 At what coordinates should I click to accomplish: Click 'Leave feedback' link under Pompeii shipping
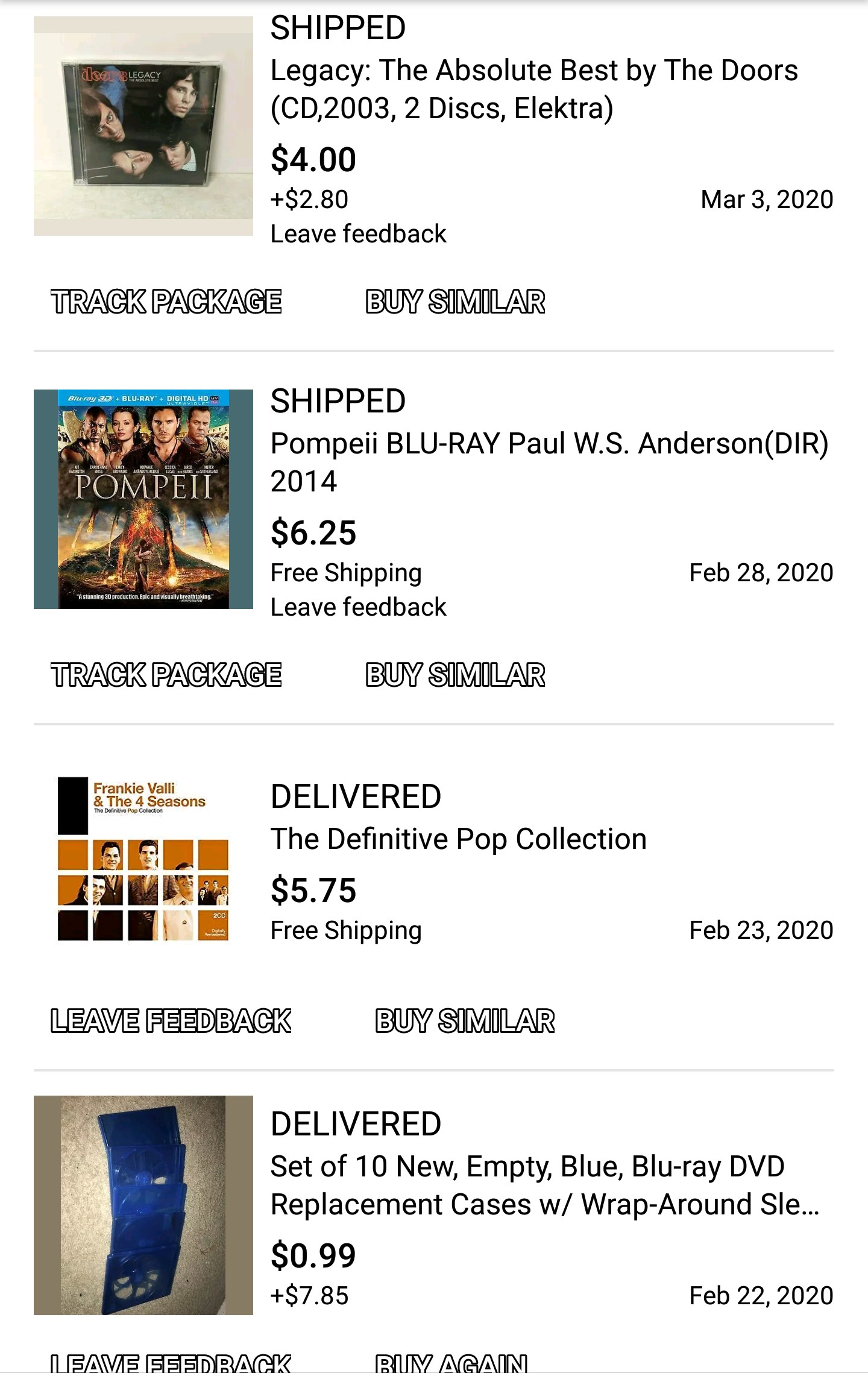click(x=358, y=607)
